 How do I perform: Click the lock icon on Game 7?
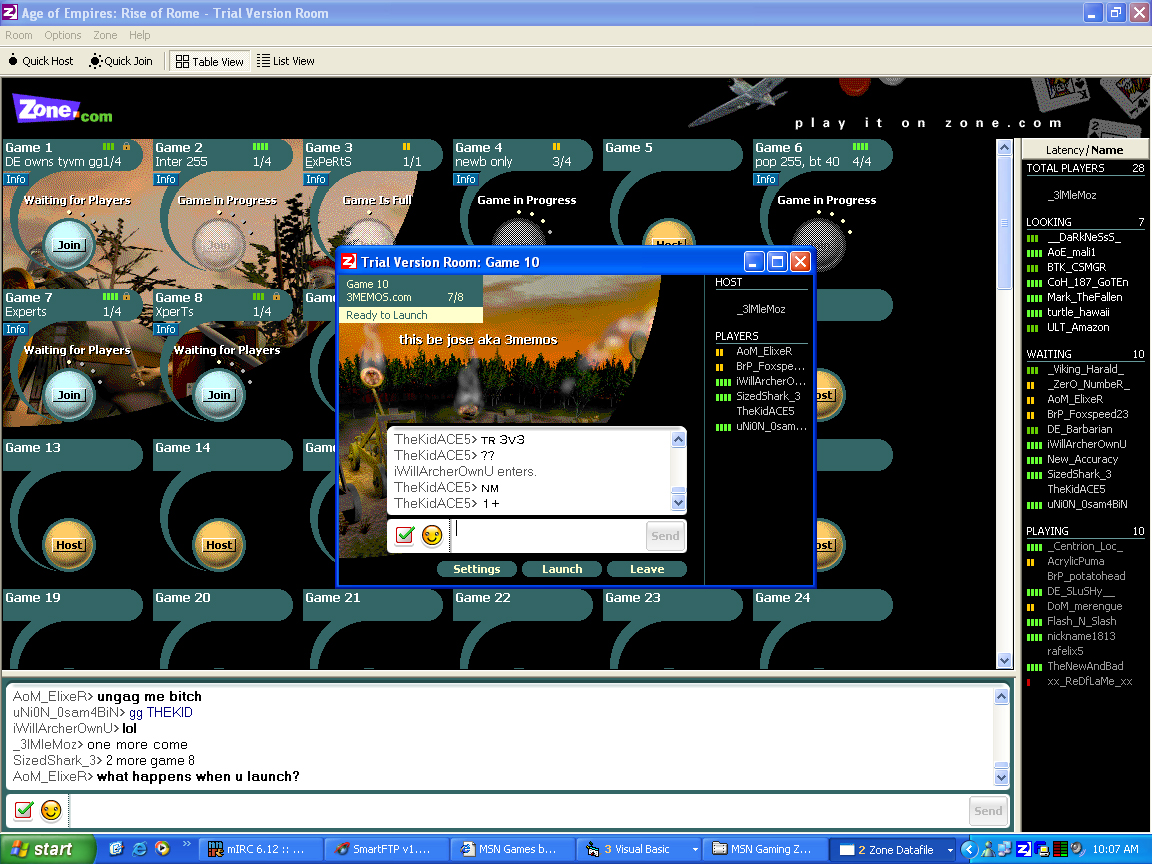[126, 297]
